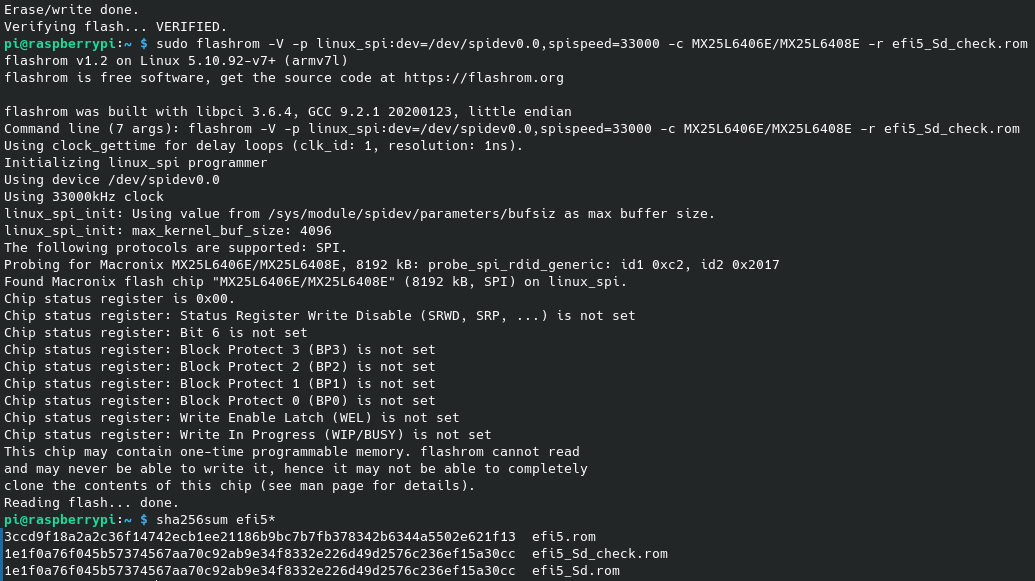This screenshot has width=1035, height=581.
Task: Click the "Chip status register is 0x00." line
Action: (x=119, y=298)
